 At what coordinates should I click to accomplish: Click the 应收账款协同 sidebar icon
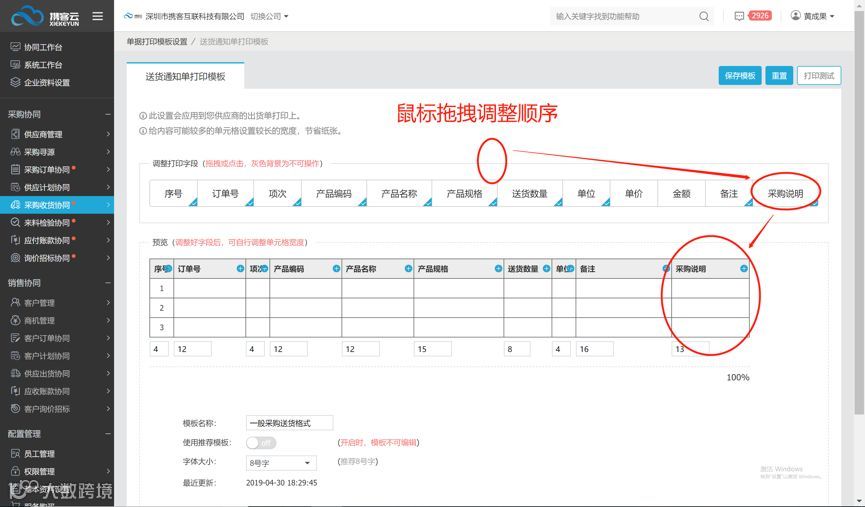15,391
